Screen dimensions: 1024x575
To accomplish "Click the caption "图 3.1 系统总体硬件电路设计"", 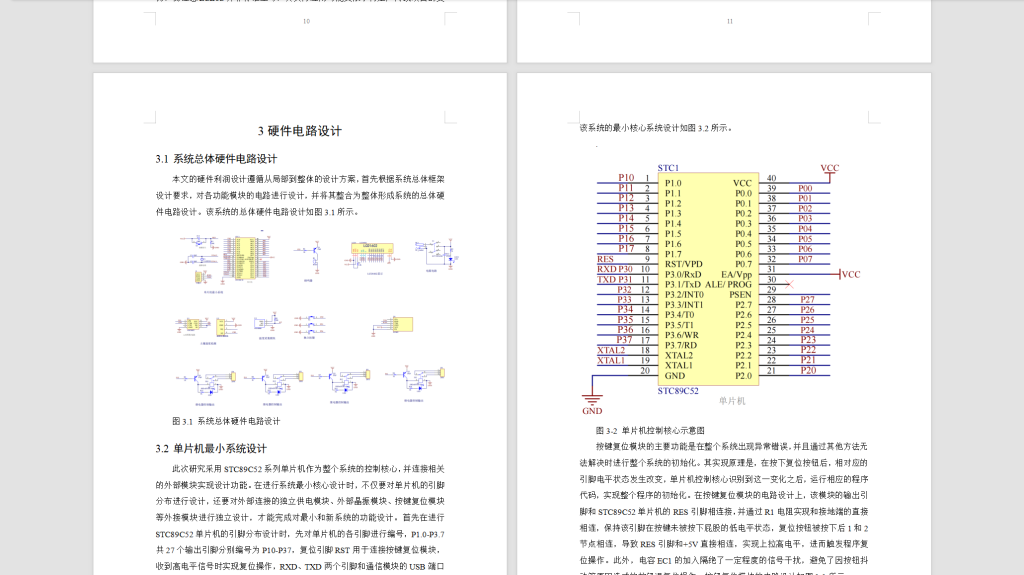I will [226, 421].
